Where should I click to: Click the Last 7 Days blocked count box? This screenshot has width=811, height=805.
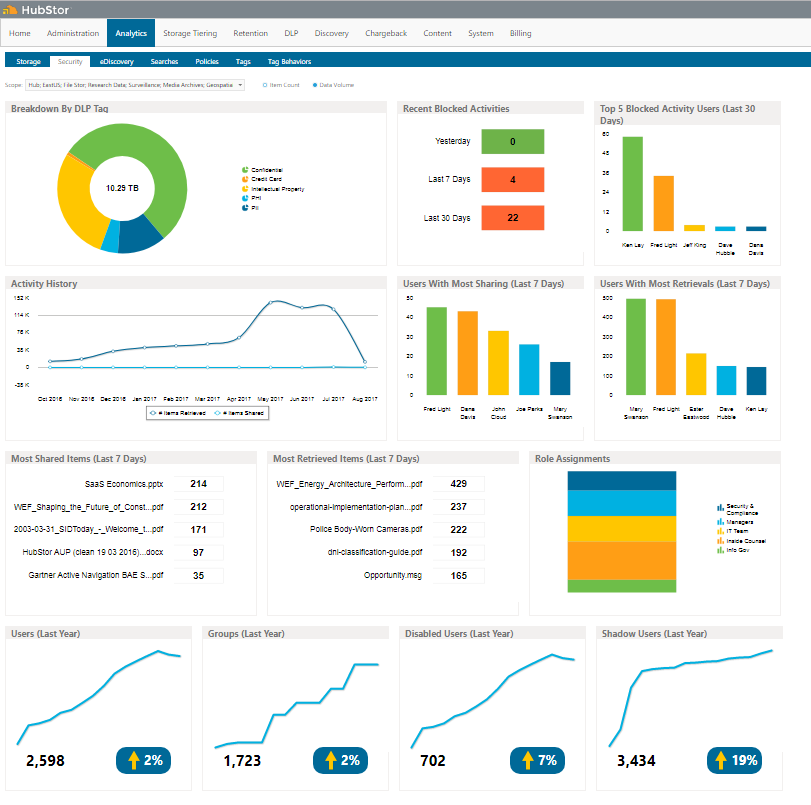coord(513,180)
